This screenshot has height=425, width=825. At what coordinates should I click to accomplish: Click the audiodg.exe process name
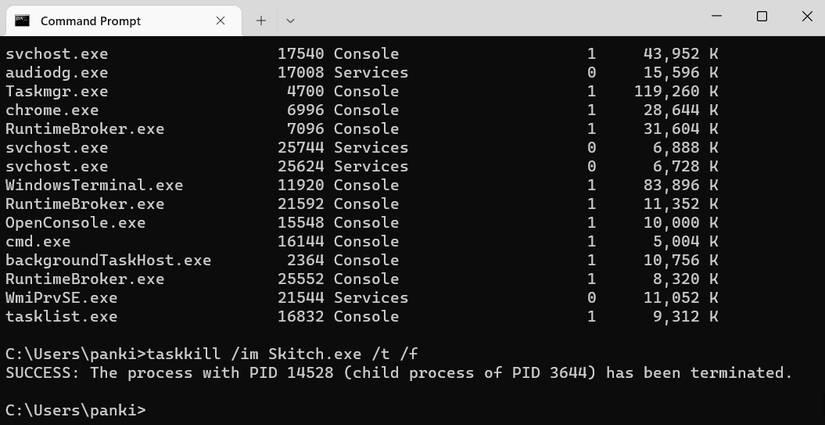(x=56, y=72)
